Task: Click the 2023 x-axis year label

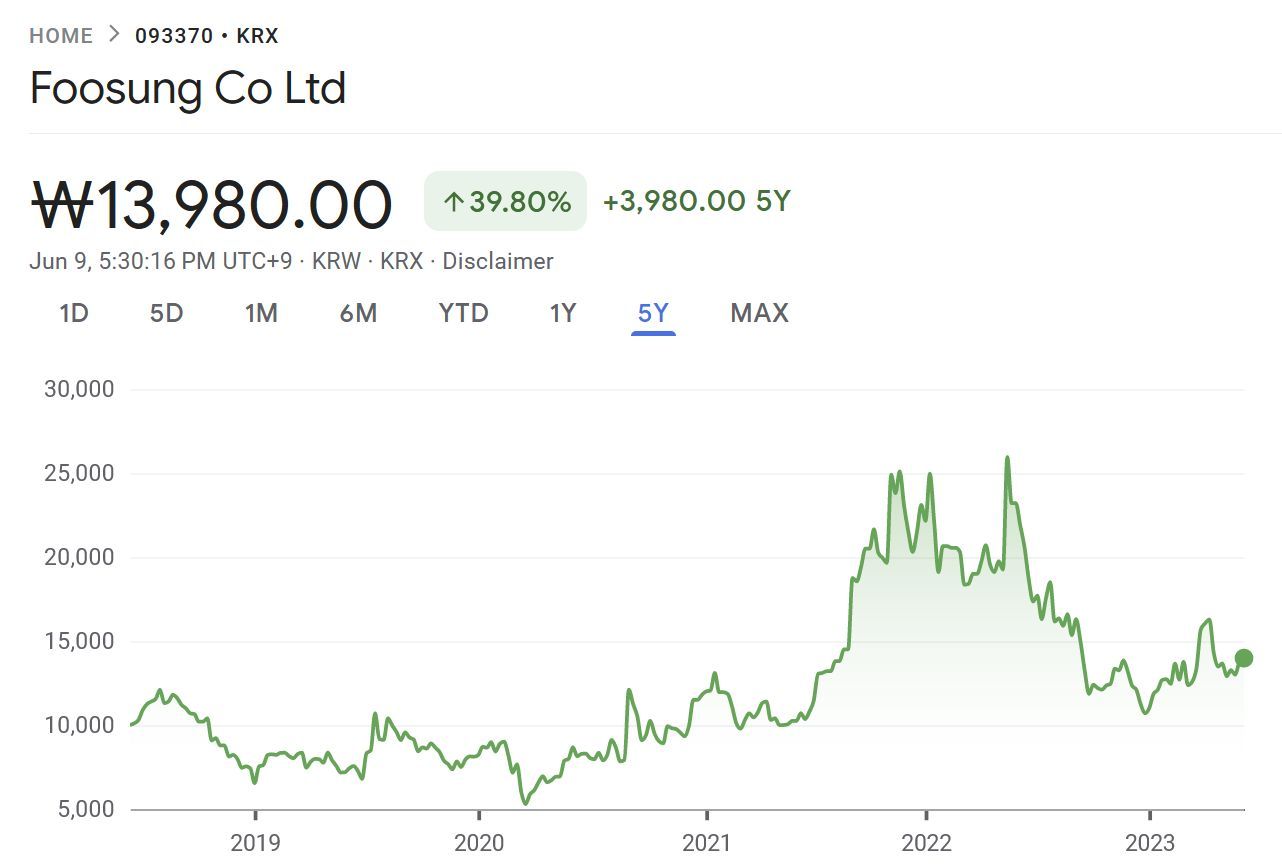Action: [1149, 843]
